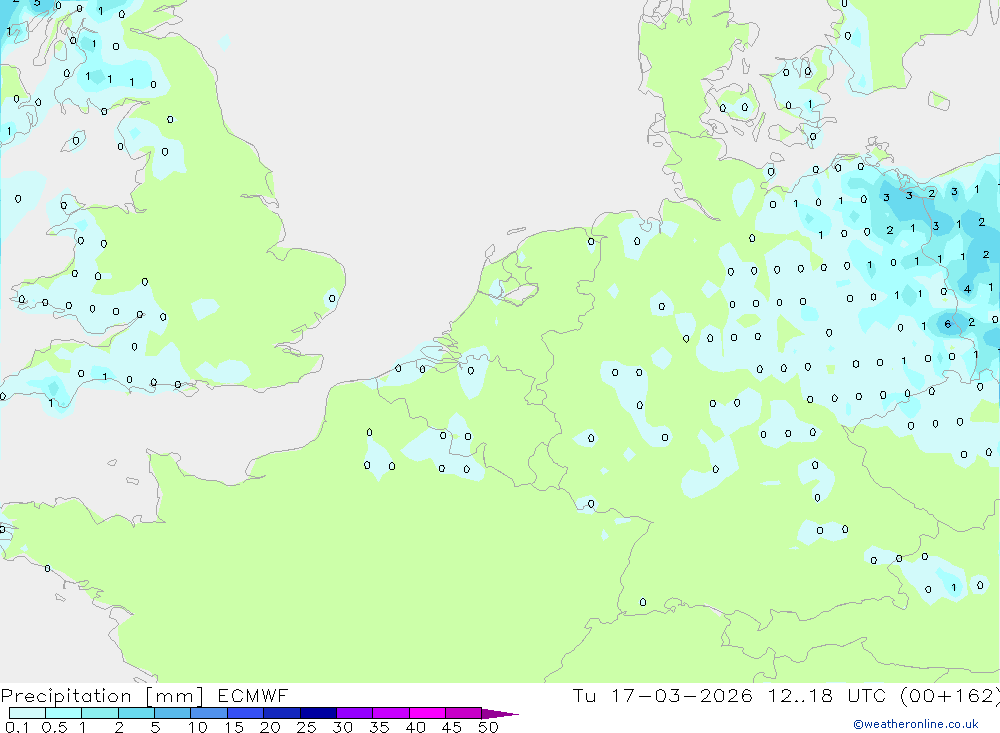1000x733 pixels.
Task: Click the '20' legend scale label
Action: tap(270, 727)
